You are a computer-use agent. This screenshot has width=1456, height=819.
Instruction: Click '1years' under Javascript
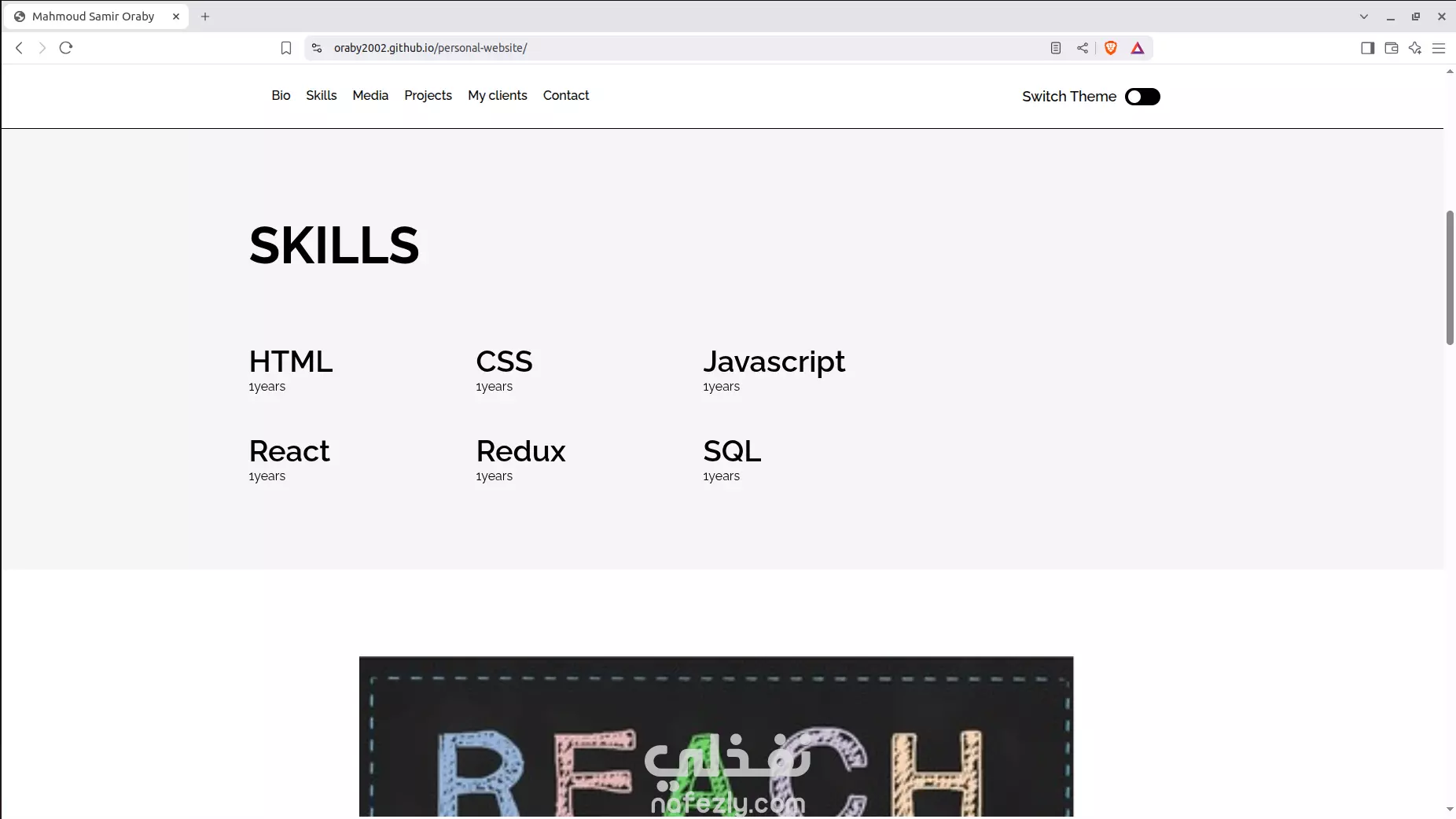click(x=721, y=387)
